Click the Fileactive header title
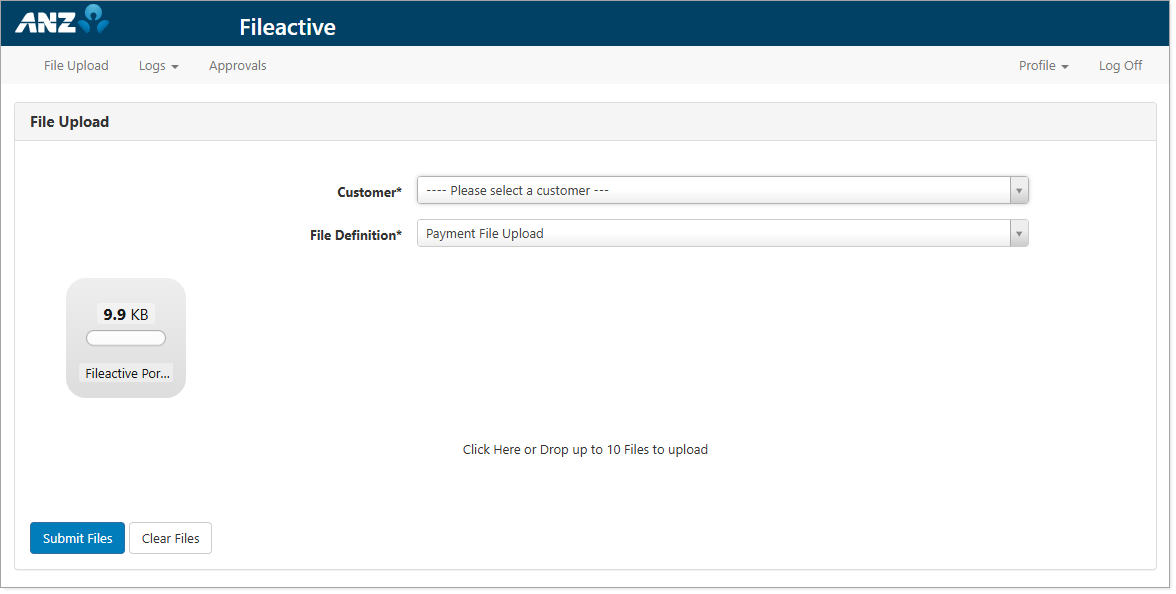 287,28
